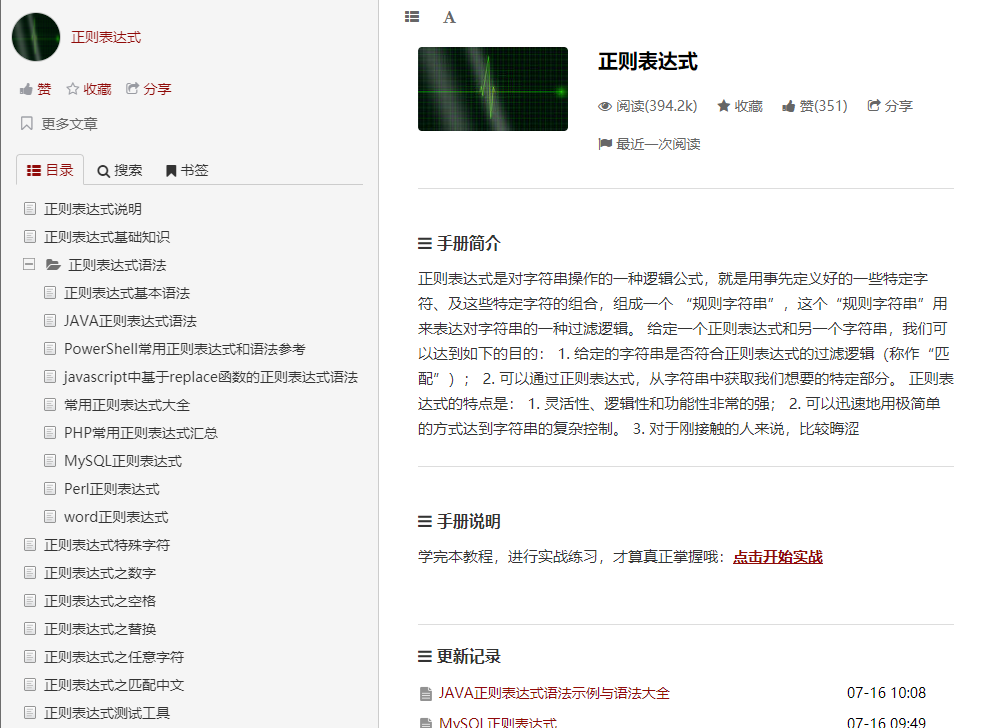Image resolution: width=991 pixels, height=728 pixels.
Task: Click the bookmark icon beside 更多文章
Action: [x=27, y=123]
